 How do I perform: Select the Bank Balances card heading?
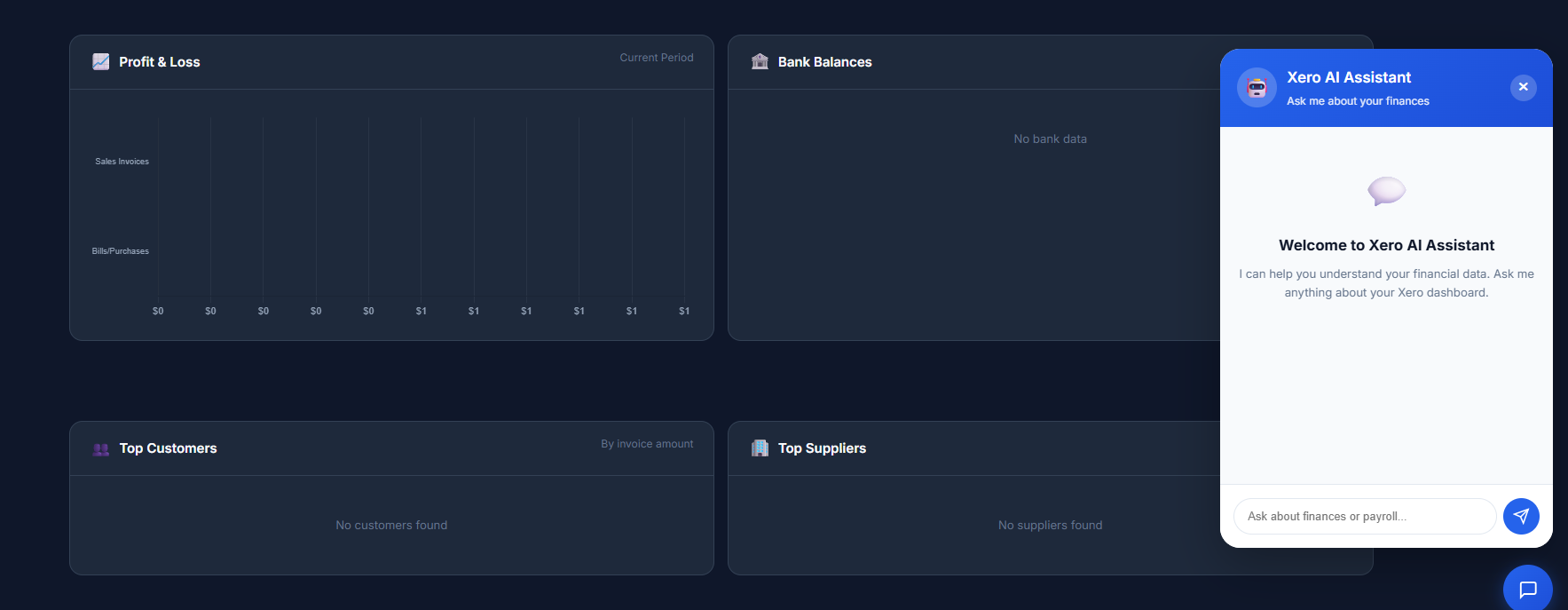pyautogui.click(x=824, y=62)
